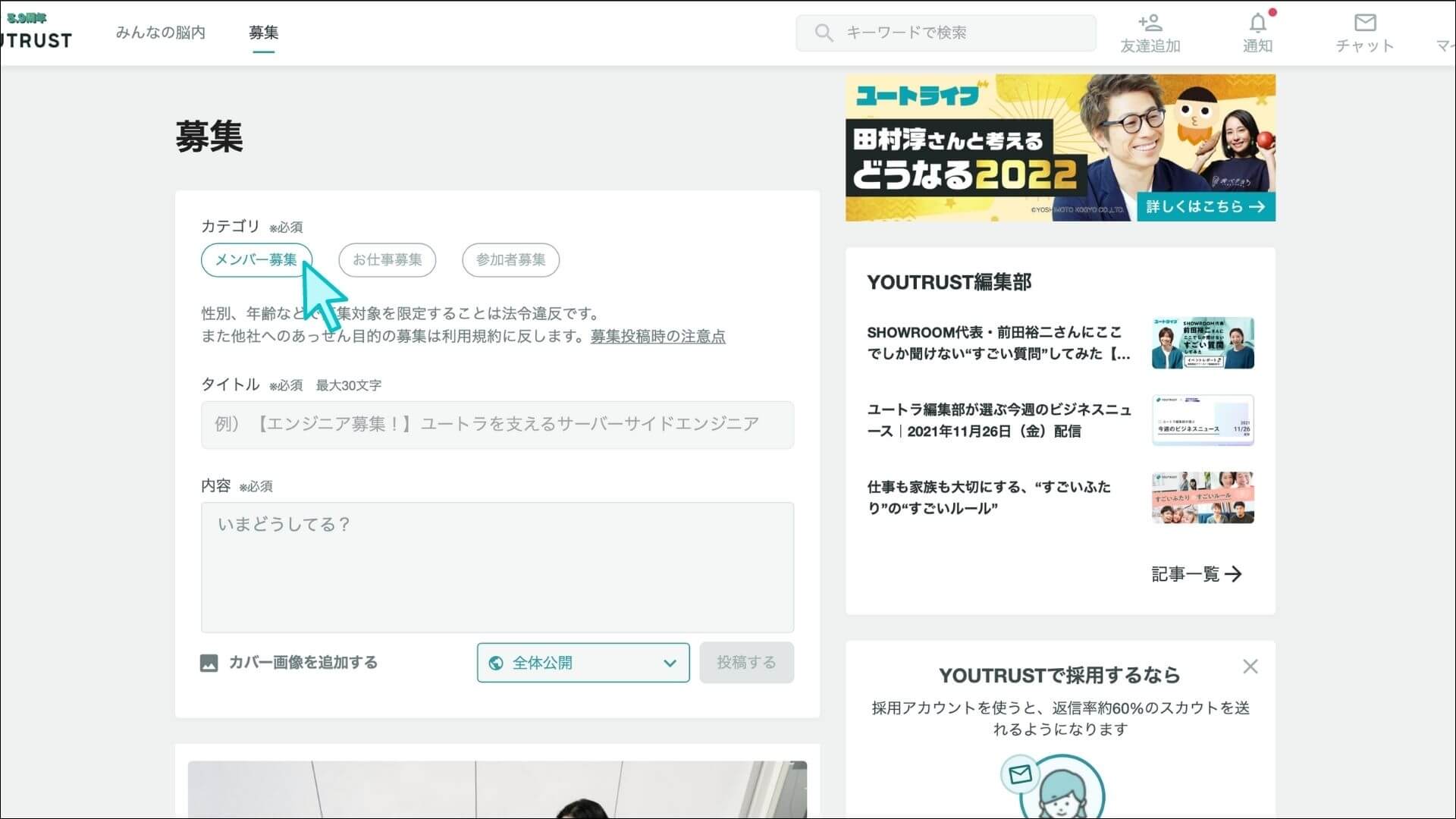Select the メンバー募集 category pill

point(256,260)
